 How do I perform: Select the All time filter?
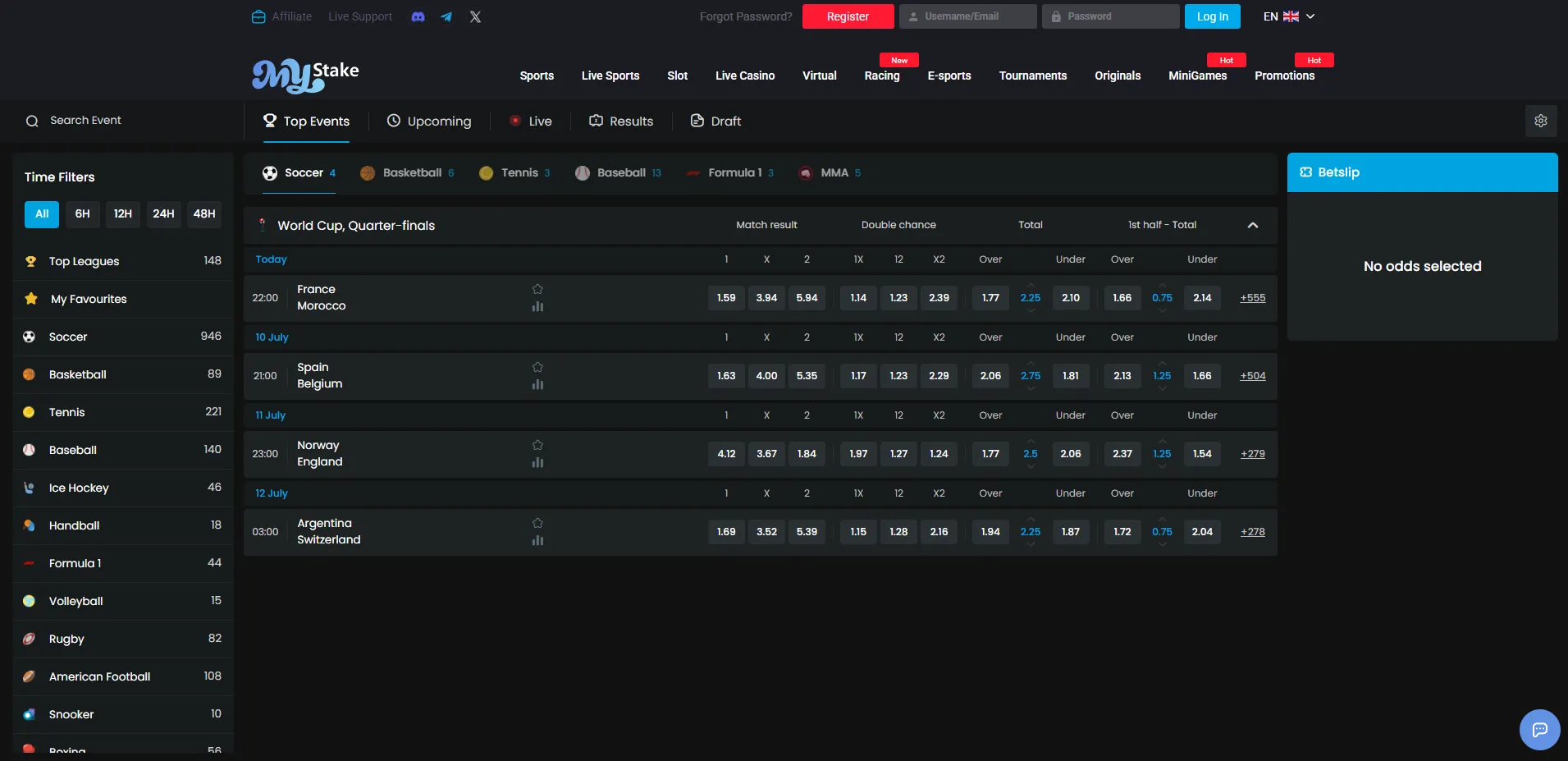[x=42, y=214]
